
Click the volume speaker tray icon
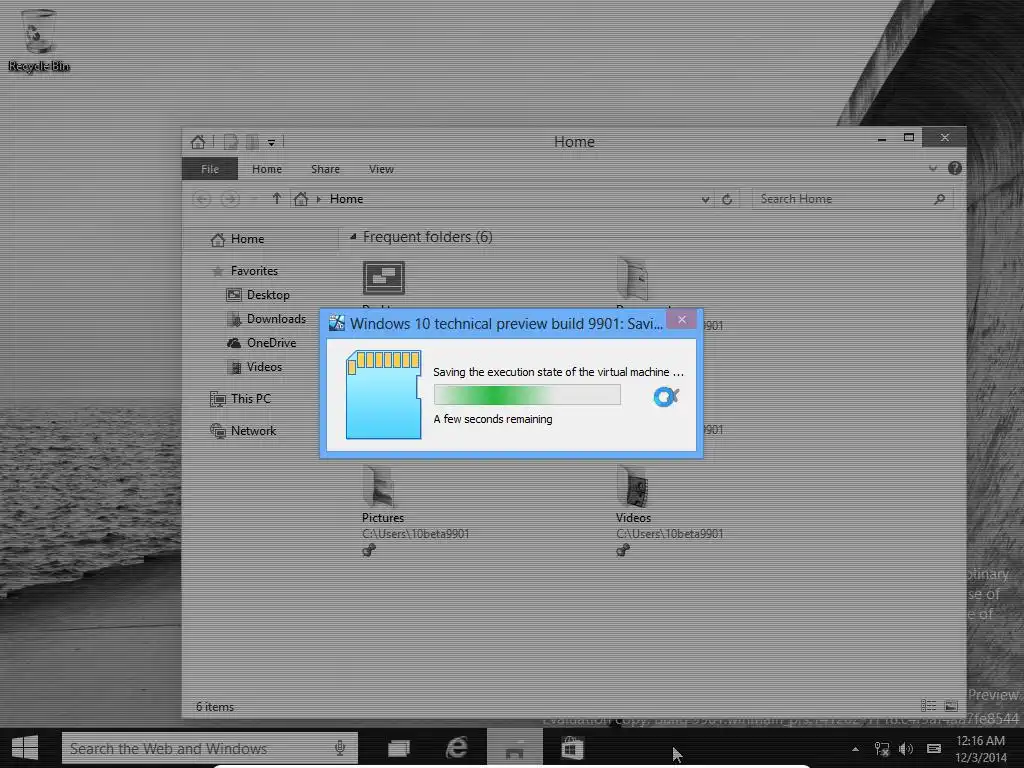click(906, 750)
